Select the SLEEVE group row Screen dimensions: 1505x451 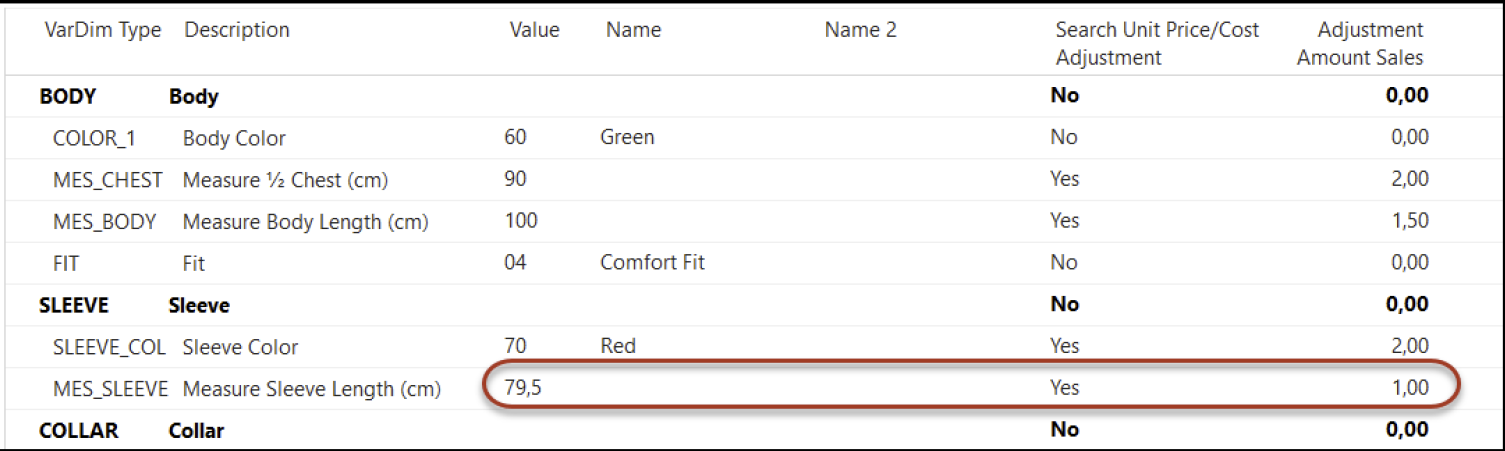pos(735,305)
